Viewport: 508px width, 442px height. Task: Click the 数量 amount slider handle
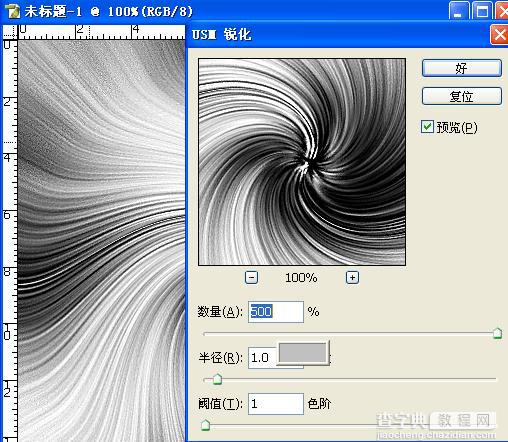[x=497, y=333]
